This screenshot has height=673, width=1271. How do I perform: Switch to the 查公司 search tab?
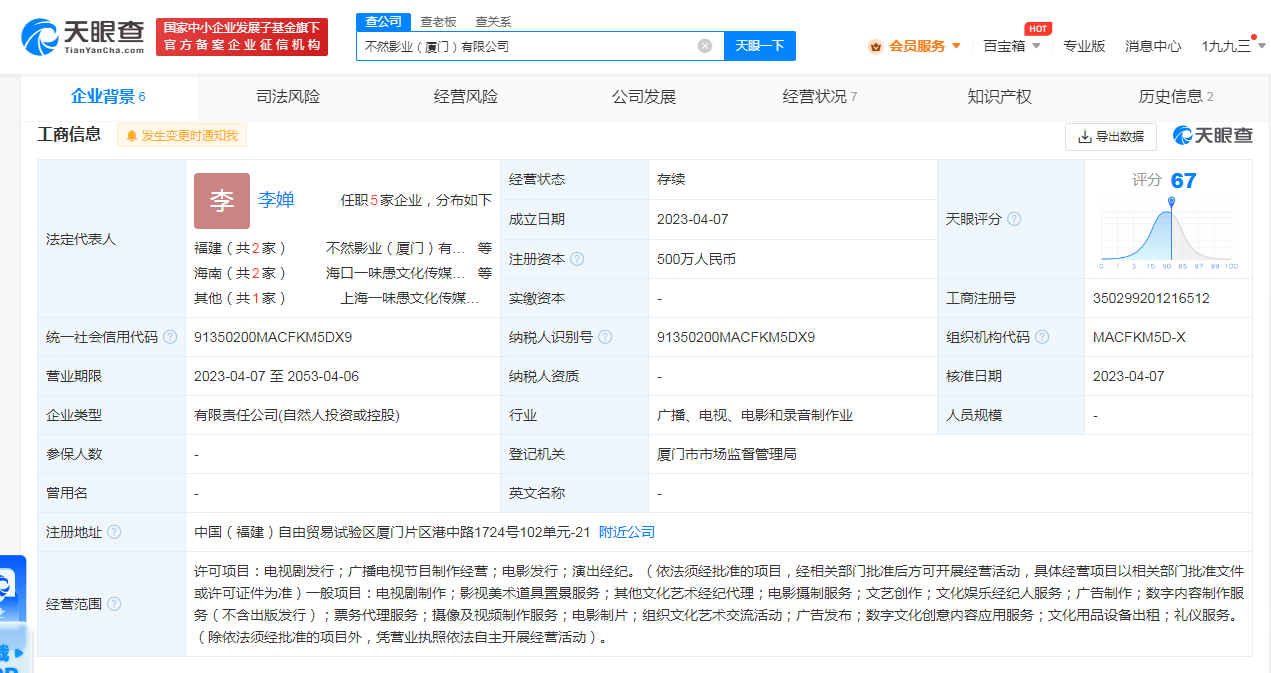pos(383,21)
